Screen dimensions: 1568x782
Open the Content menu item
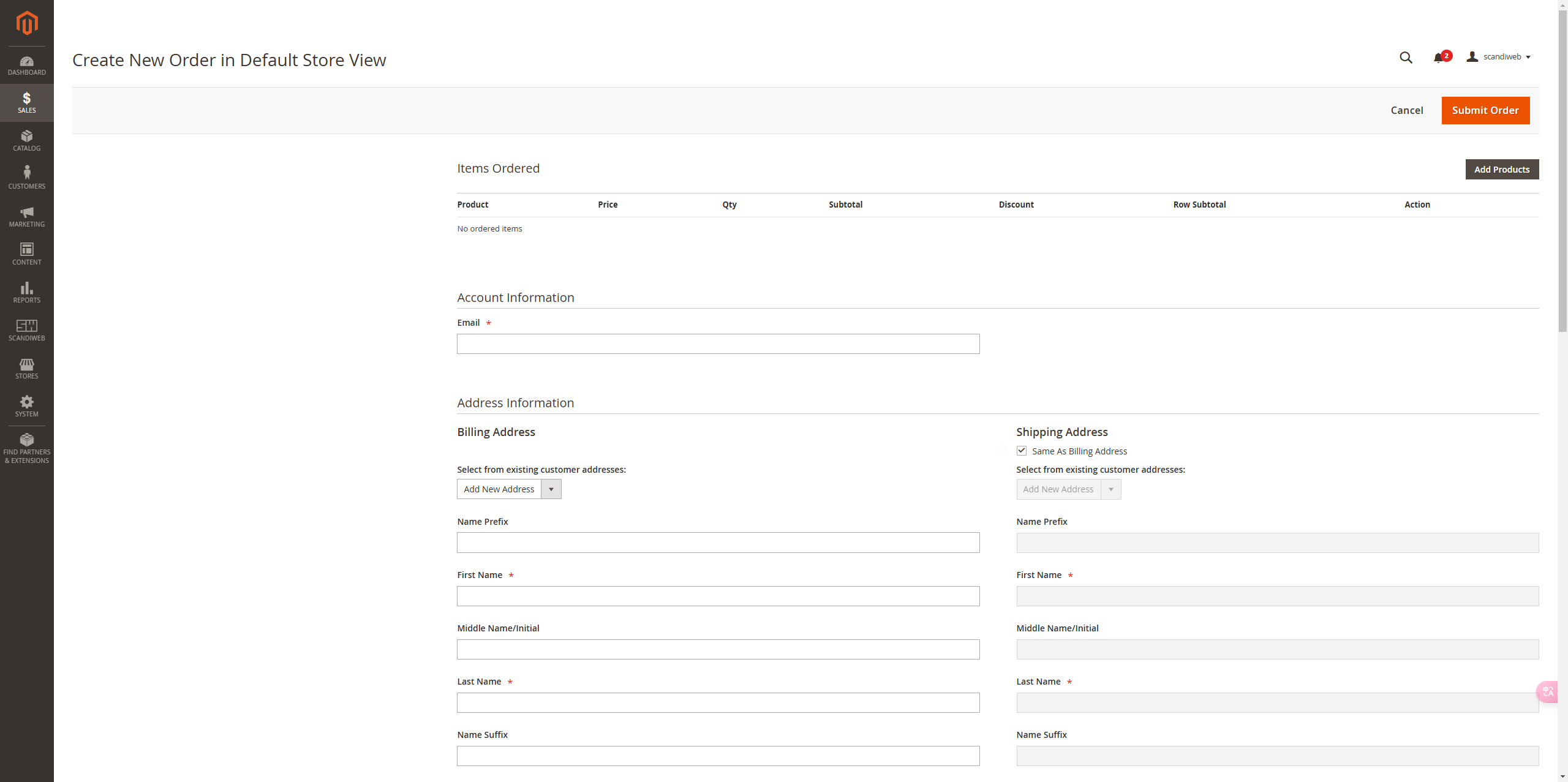pyautogui.click(x=26, y=254)
